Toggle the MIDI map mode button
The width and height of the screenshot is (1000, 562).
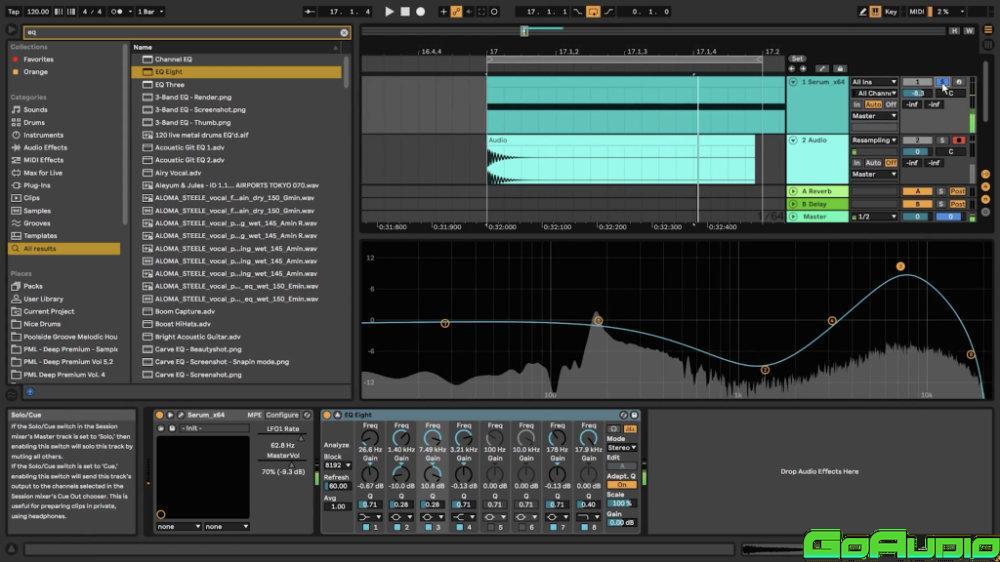(x=916, y=11)
